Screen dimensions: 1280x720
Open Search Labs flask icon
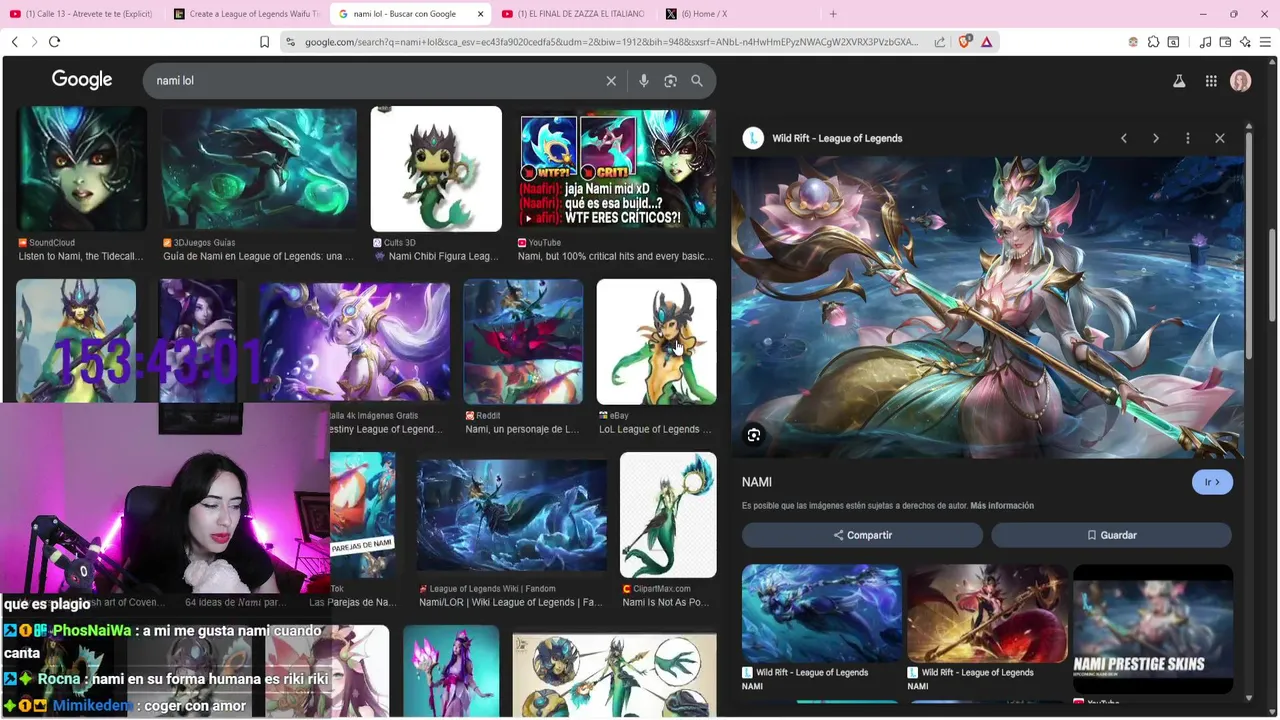[1179, 81]
